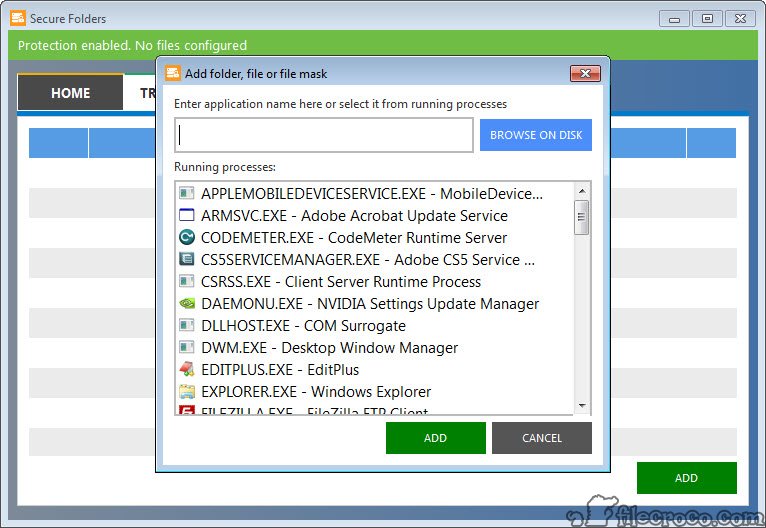Select EXPLORER.EXE - Windows Explorer

(375, 391)
